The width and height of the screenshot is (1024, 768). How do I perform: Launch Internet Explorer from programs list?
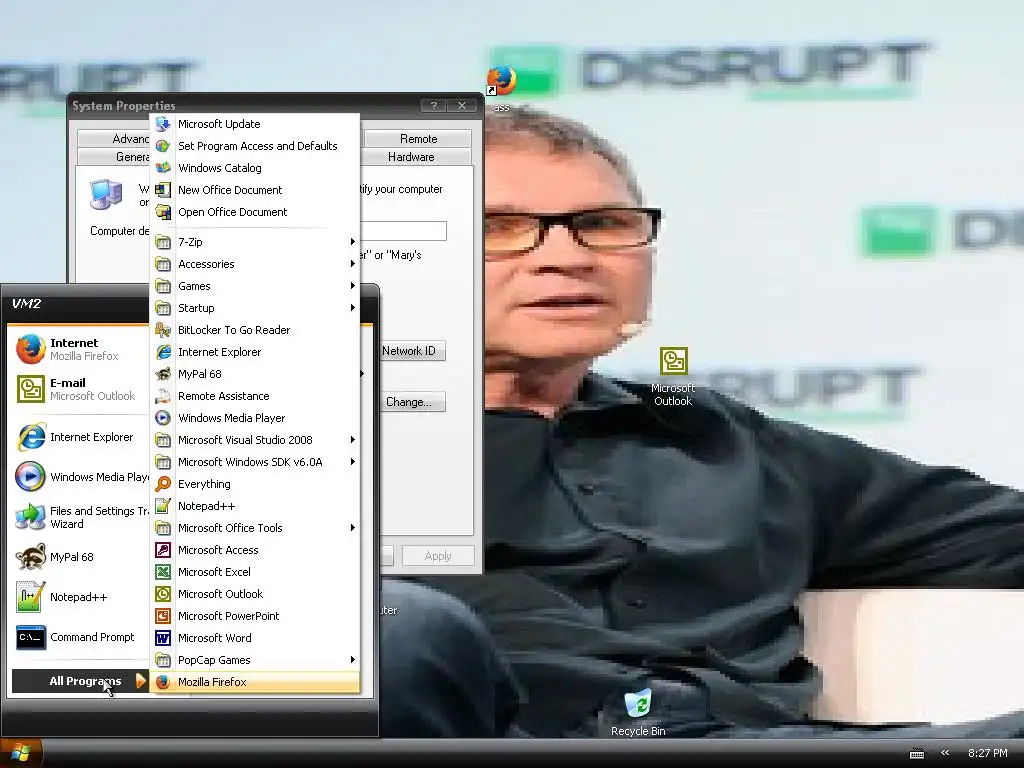click(x=255, y=352)
